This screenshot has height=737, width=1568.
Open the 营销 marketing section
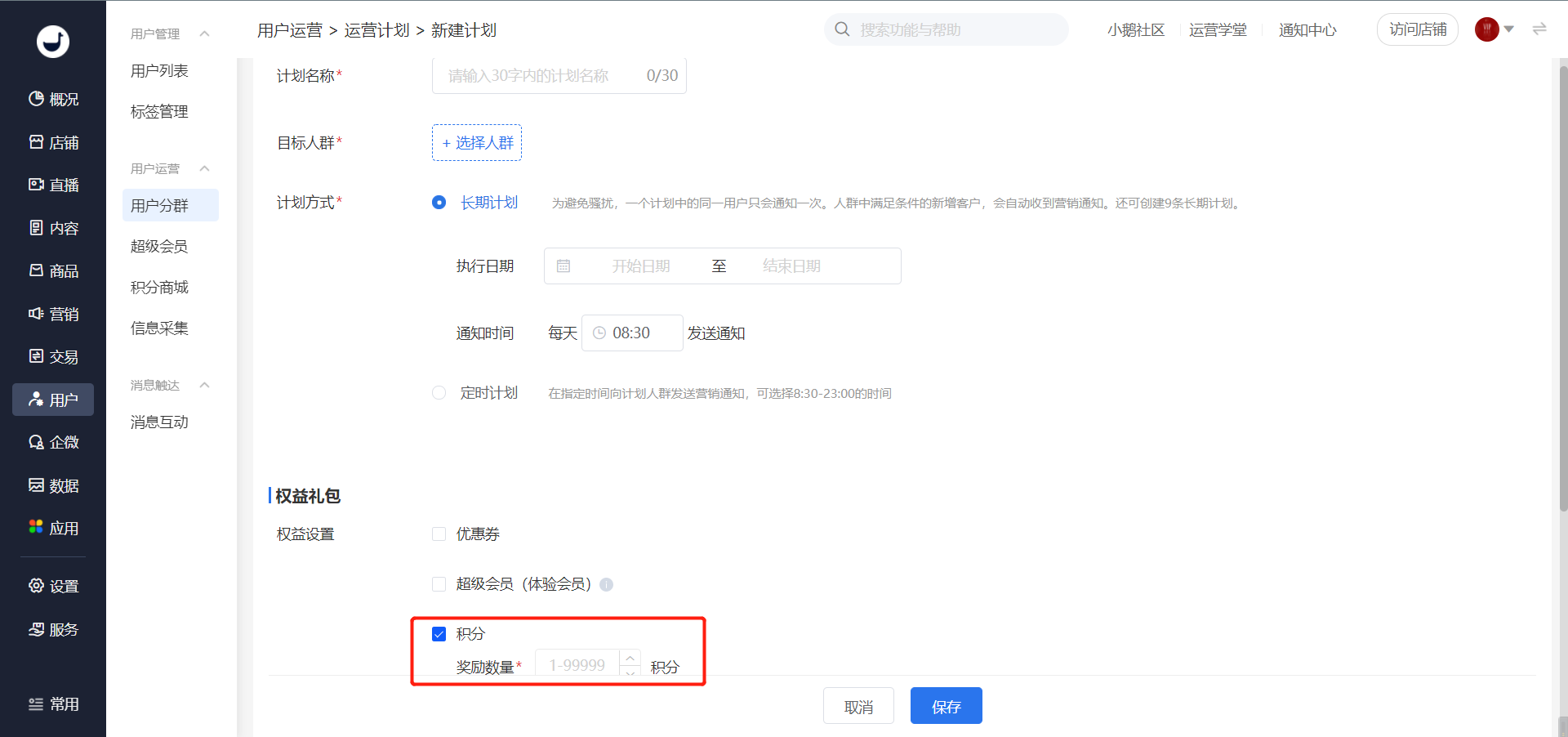pyautogui.click(x=53, y=315)
